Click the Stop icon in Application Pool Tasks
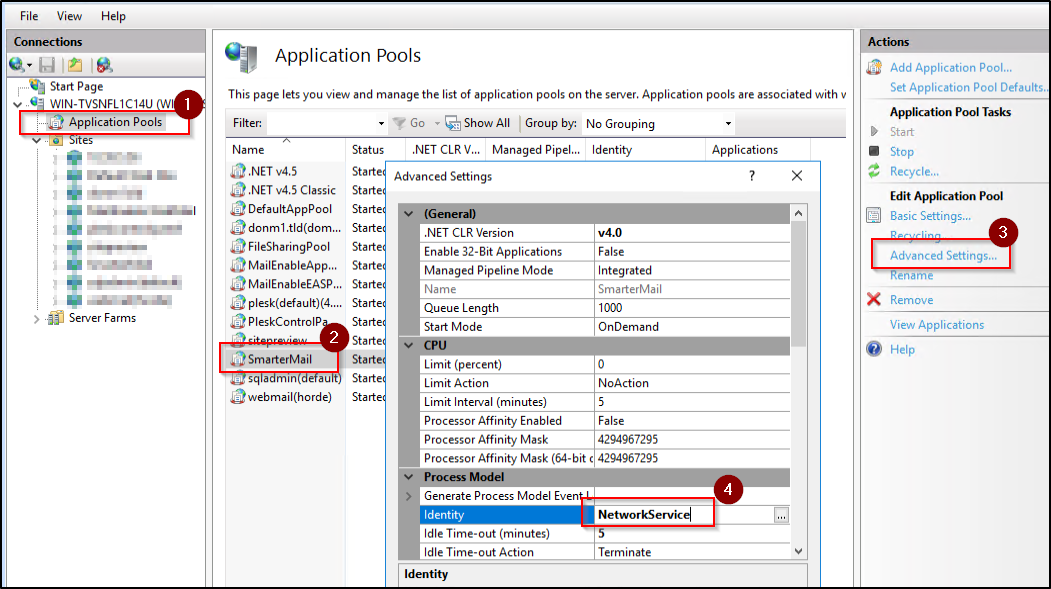The width and height of the screenshot is (1051, 589). click(874, 152)
